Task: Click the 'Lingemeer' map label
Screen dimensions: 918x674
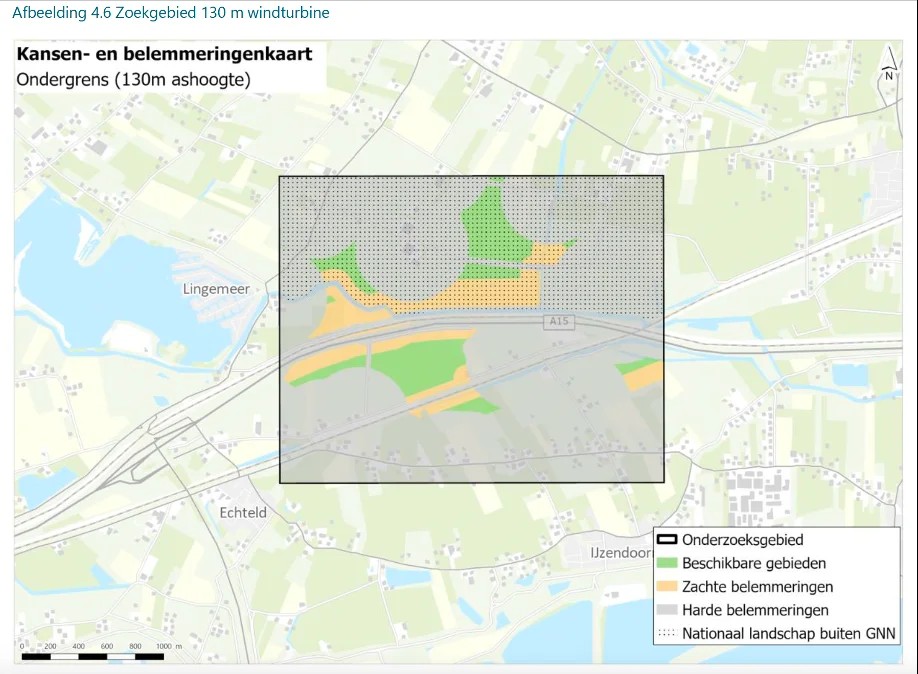Action: (216, 289)
